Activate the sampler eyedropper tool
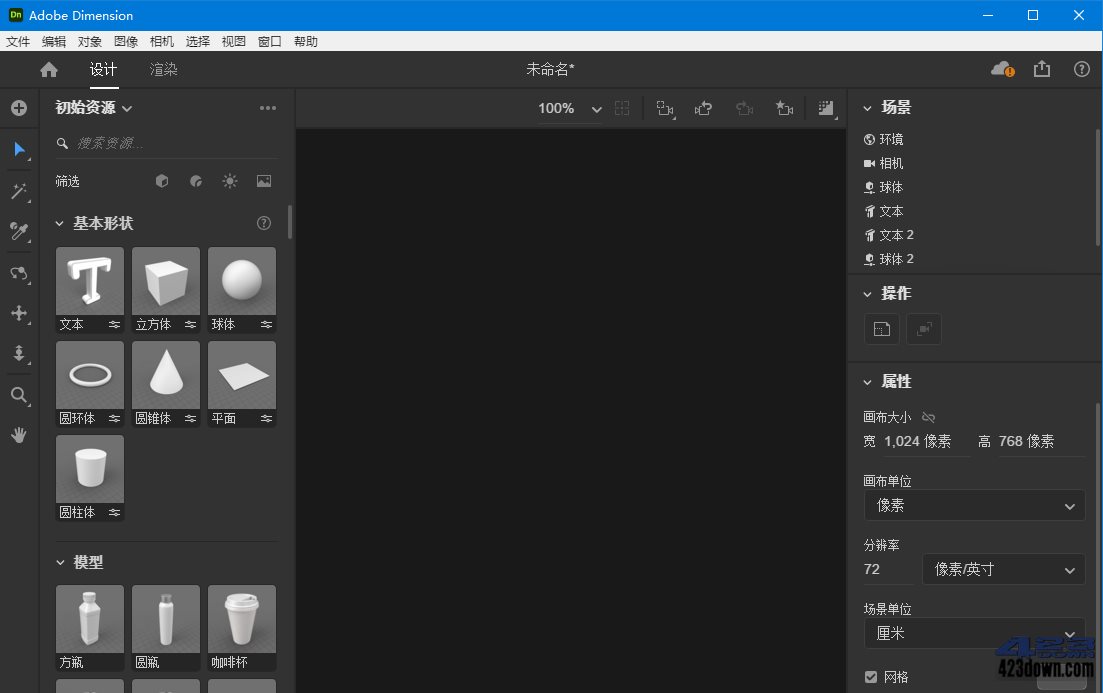This screenshot has height=693, width=1103. (x=19, y=231)
